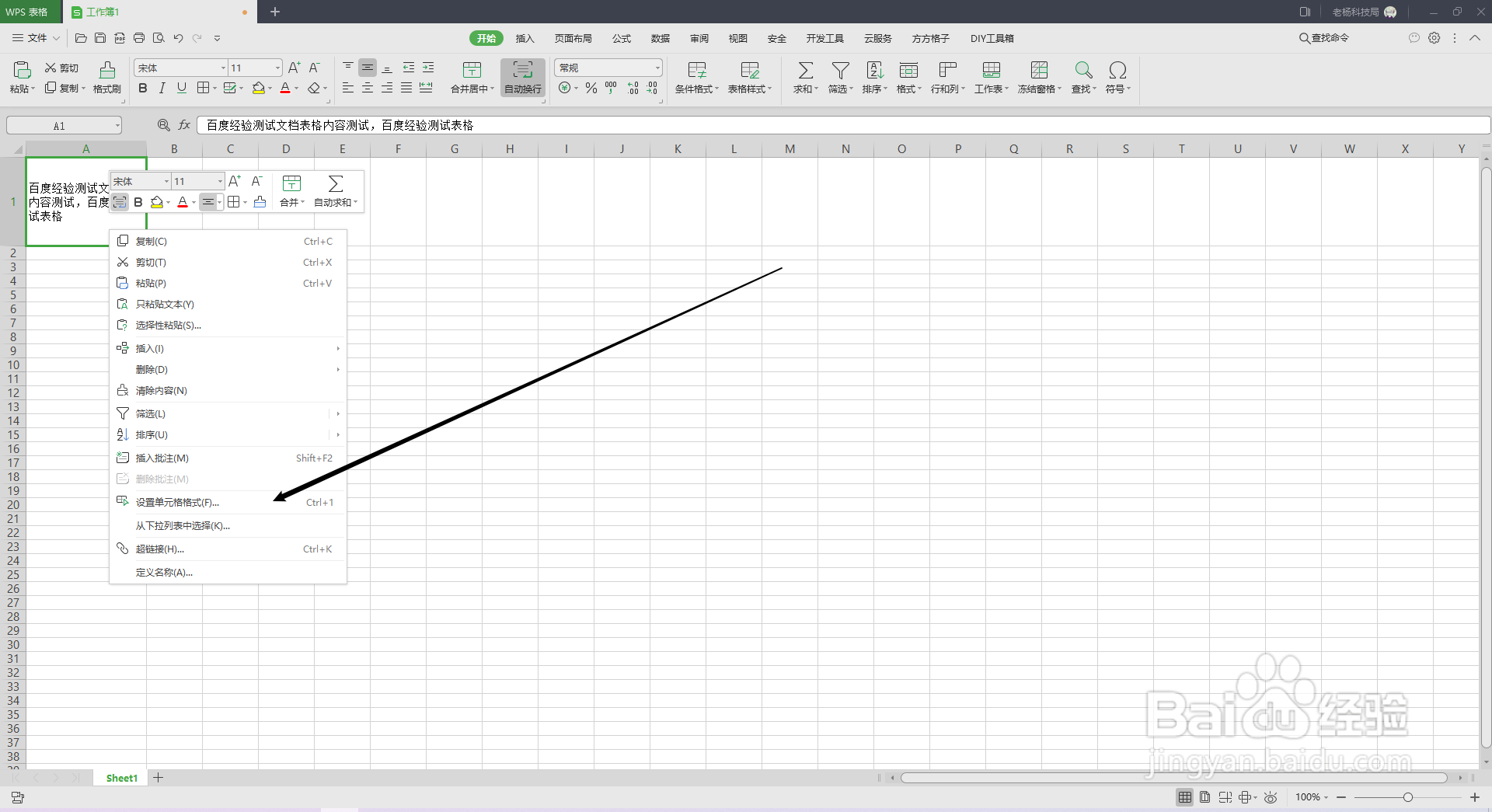This screenshot has height=812, width=1492.
Task: Click the Filter funnel icon in ribbon
Action: coord(840,70)
